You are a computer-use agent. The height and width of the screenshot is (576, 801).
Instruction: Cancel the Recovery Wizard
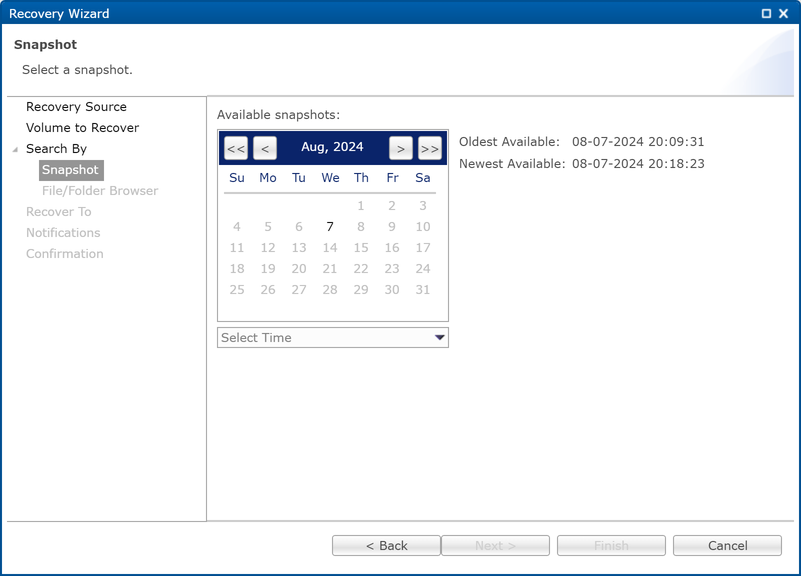coord(727,545)
